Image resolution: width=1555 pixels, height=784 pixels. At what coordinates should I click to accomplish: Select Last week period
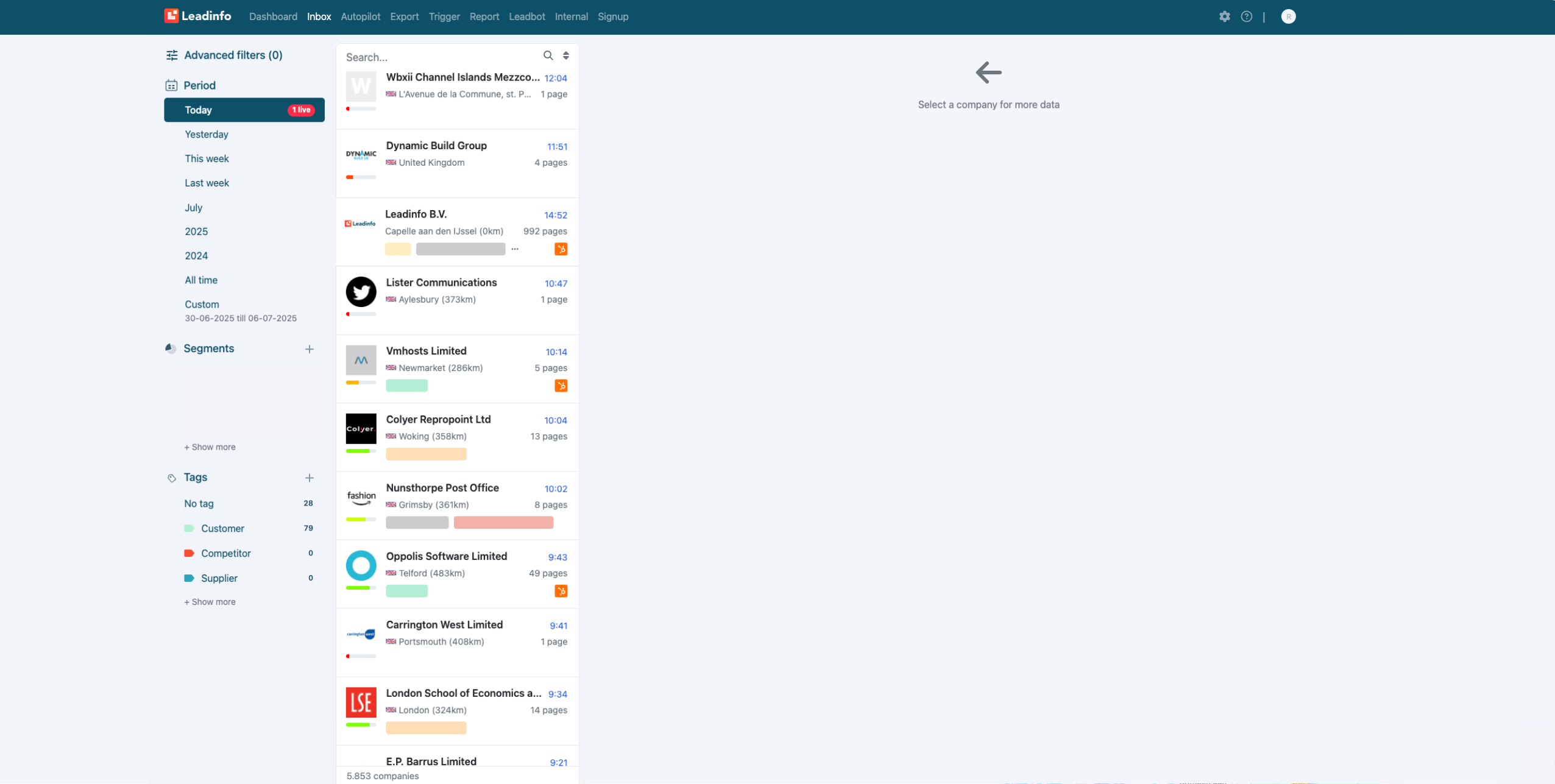207,183
